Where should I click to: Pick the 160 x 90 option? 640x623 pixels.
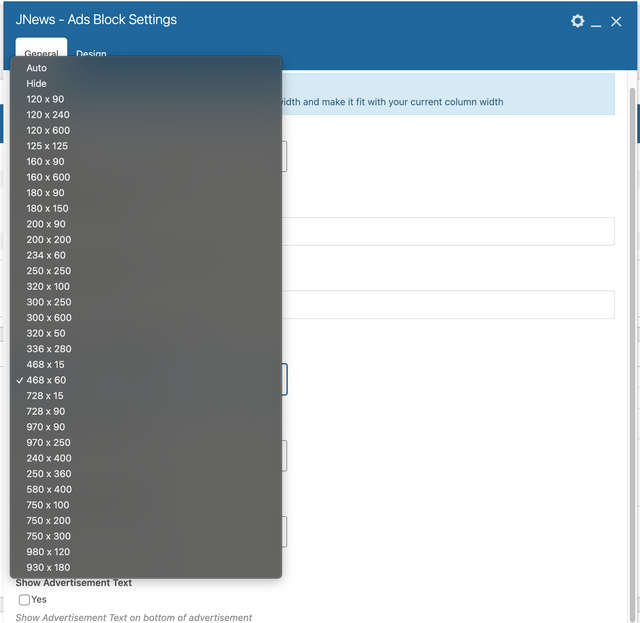[x=146, y=161]
